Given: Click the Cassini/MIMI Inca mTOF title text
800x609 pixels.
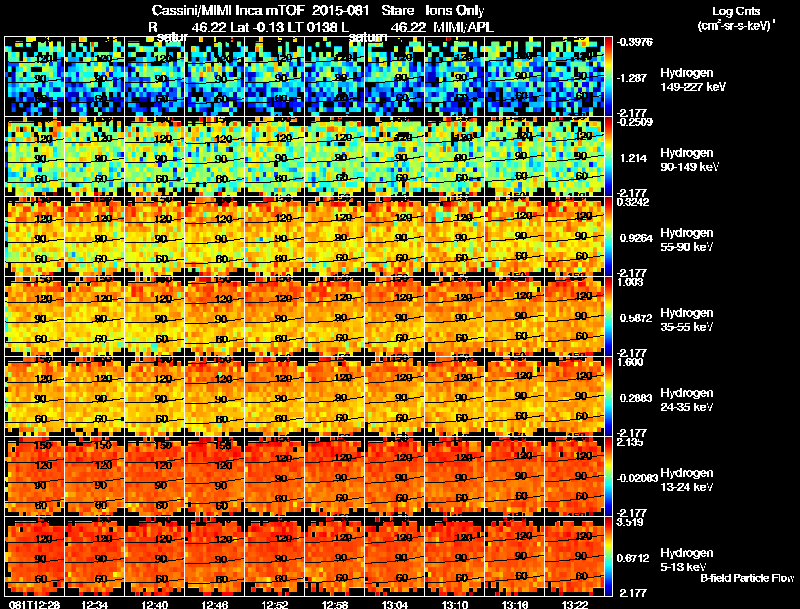Looking at the screenshot, I should point(228,11).
